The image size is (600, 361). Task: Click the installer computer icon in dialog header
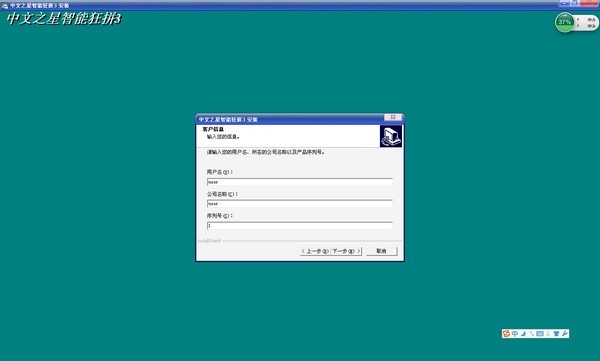click(391, 136)
